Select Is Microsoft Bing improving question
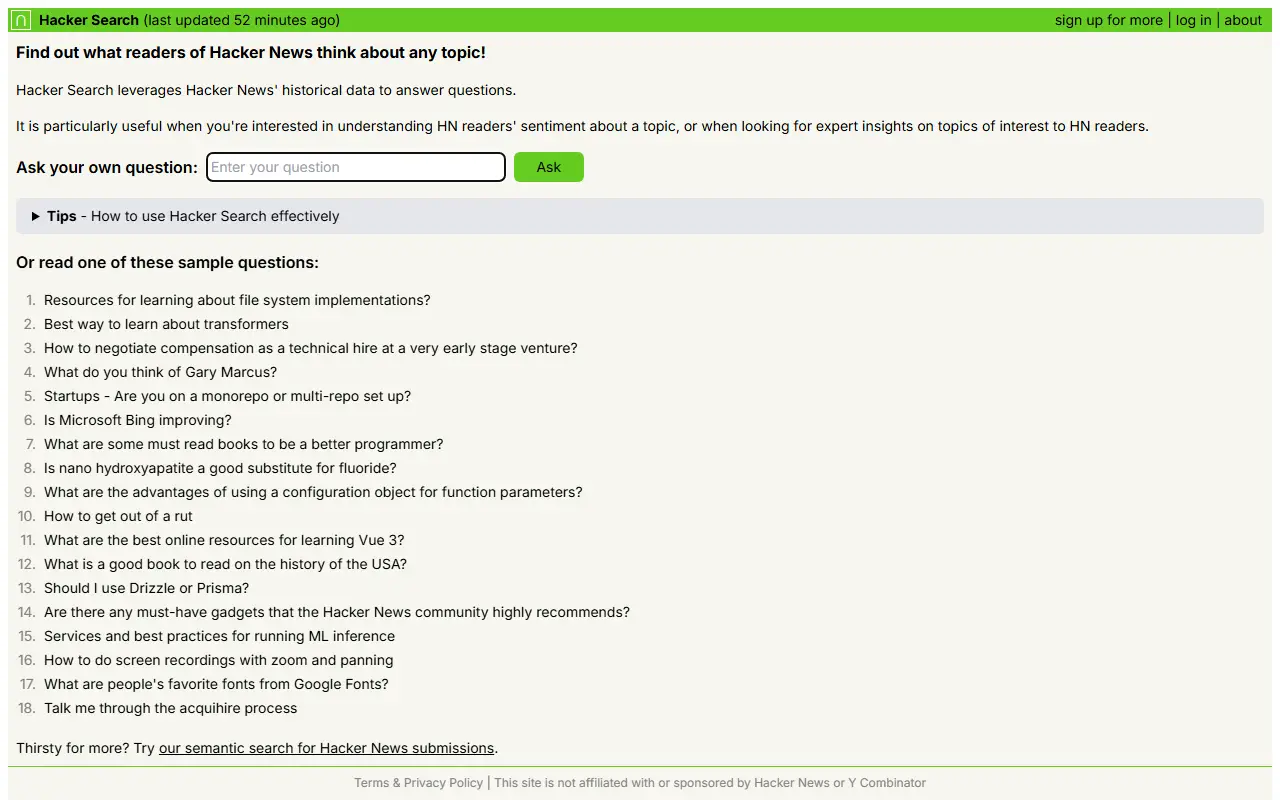Viewport: 1280px width, 800px height. point(138,420)
